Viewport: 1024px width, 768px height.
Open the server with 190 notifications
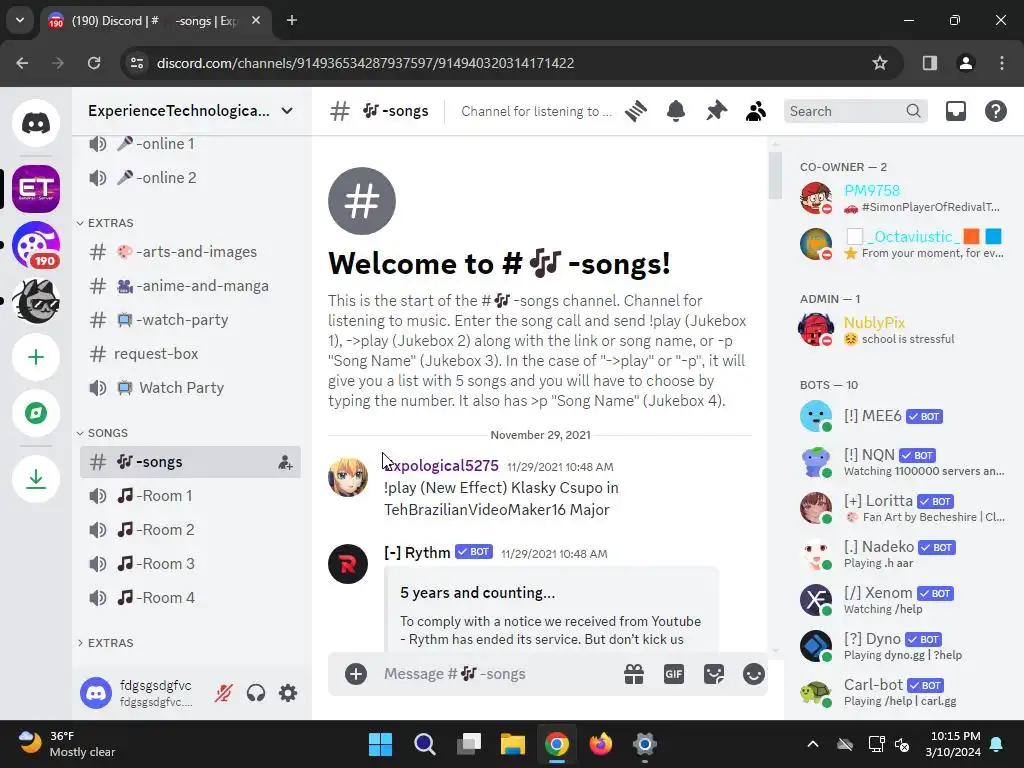tap(36, 246)
